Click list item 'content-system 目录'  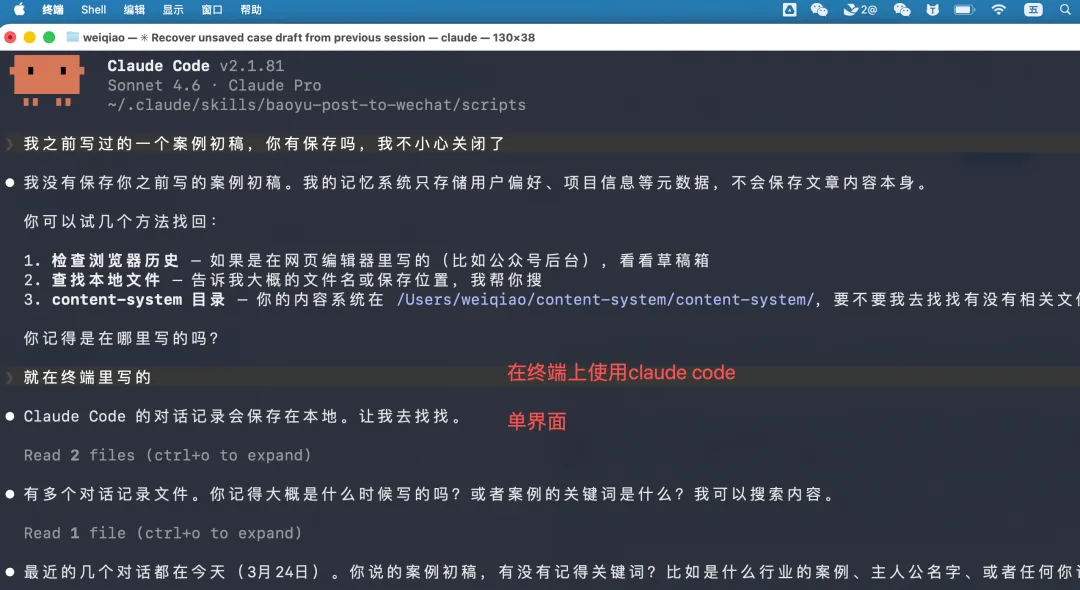tap(138, 299)
